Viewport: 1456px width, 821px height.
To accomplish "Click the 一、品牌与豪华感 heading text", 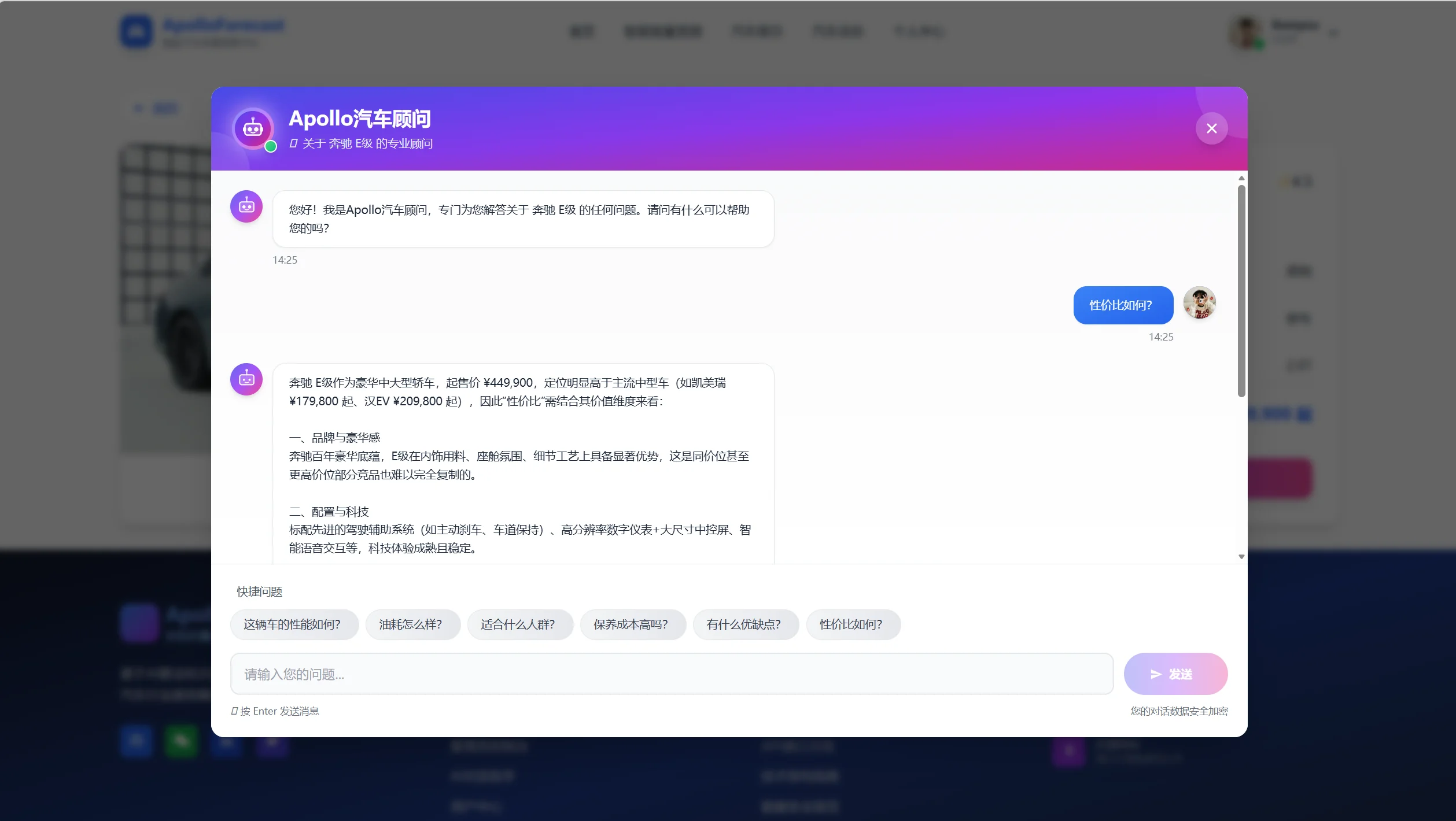I will coord(334,438).
